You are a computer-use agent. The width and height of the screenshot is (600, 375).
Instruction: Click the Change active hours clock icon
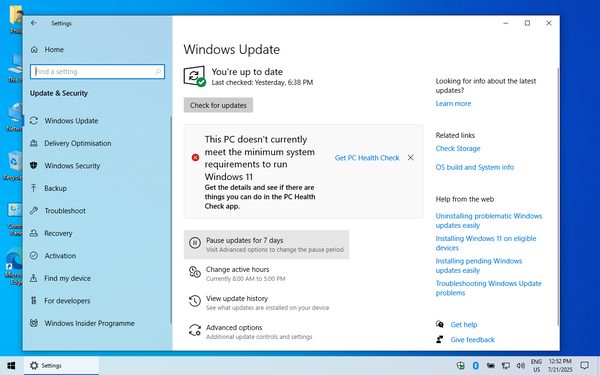pyautogui.click(x=195, y=272)
